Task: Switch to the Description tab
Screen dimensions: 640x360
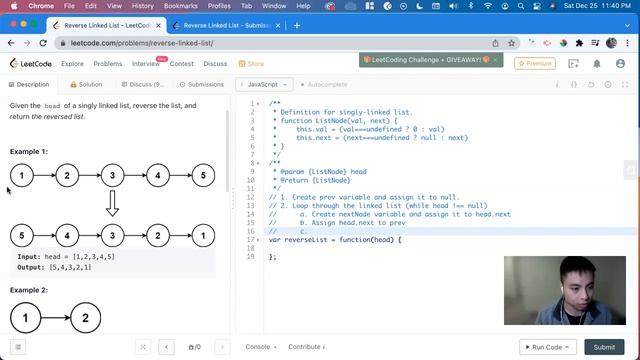Action: (x=29, y=84)
